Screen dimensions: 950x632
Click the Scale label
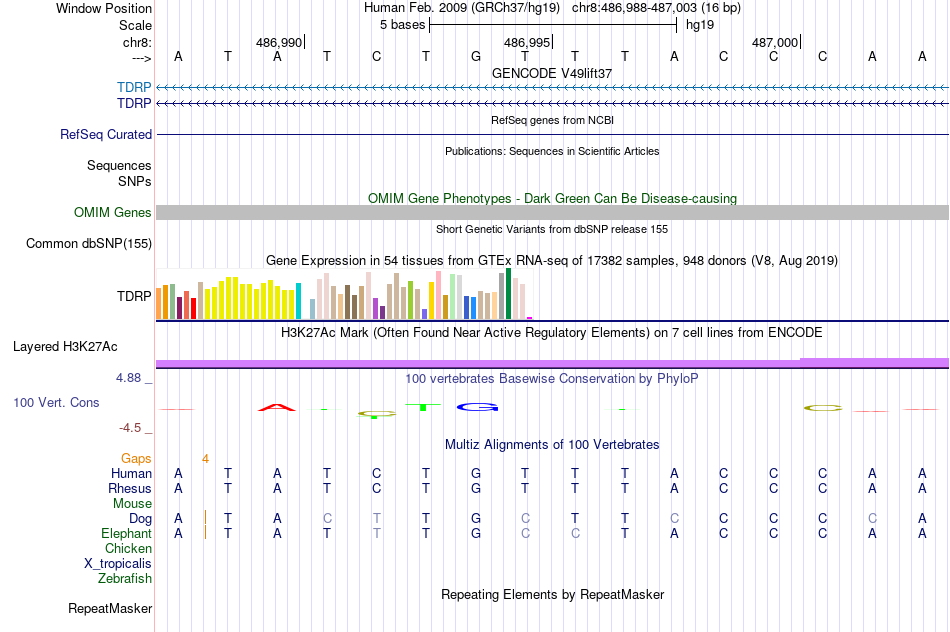tap(136, 25)
